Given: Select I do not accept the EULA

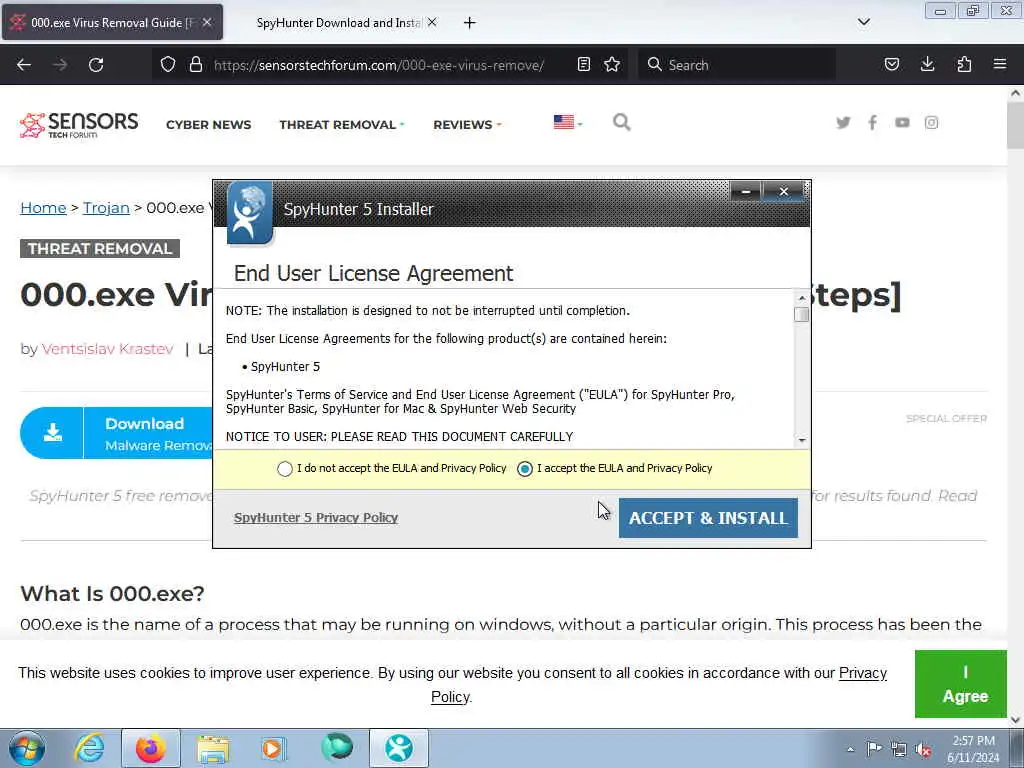Looking at the screenshot, I should [284, 469].
